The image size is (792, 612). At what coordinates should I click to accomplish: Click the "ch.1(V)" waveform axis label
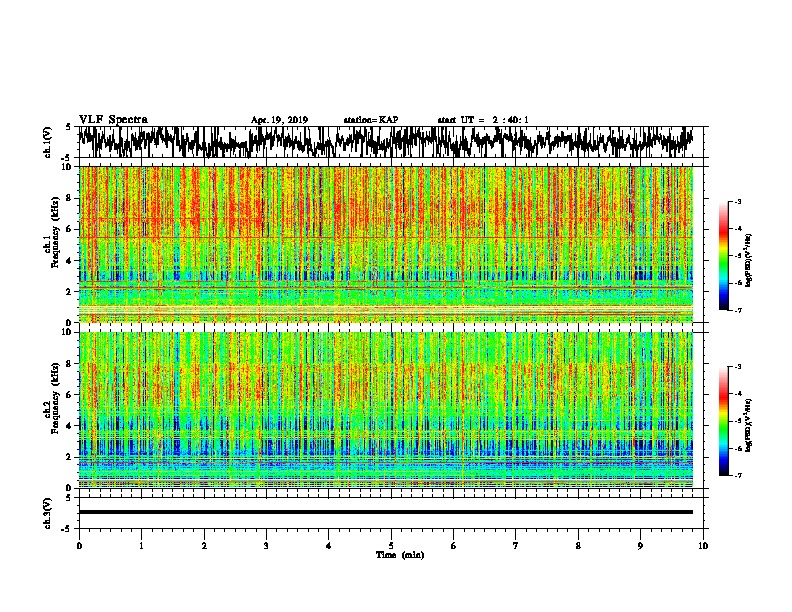pos(48,142)
